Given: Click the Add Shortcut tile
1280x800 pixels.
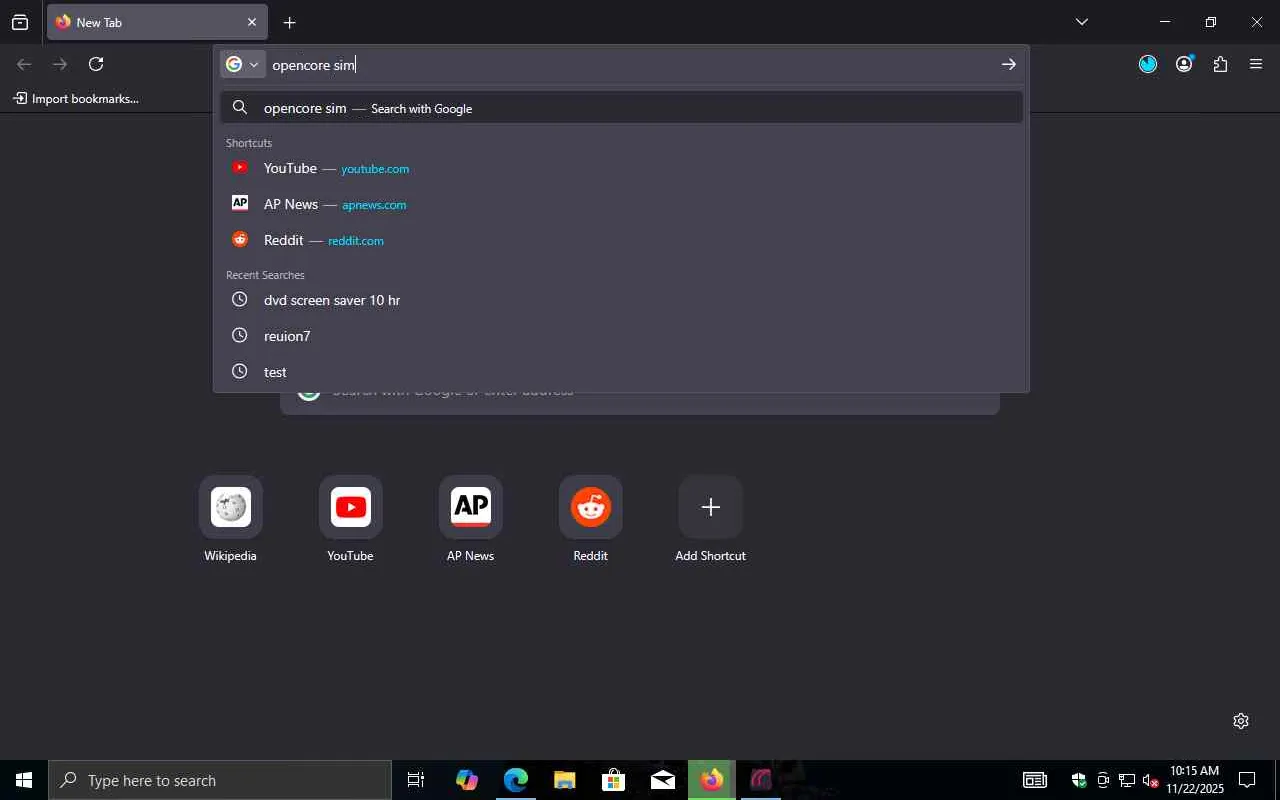Looking at the screenshot, I should (711, 520).
